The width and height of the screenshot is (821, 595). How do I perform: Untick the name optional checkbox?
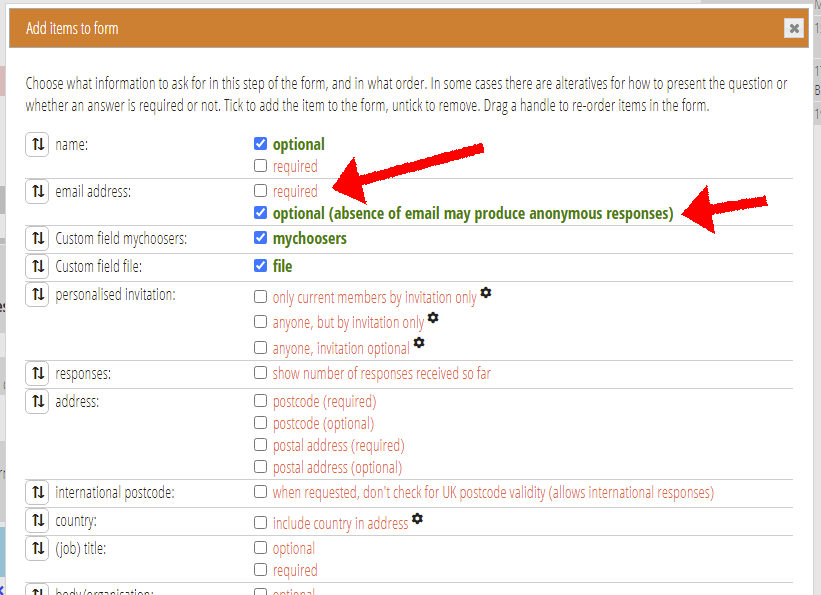260,144
